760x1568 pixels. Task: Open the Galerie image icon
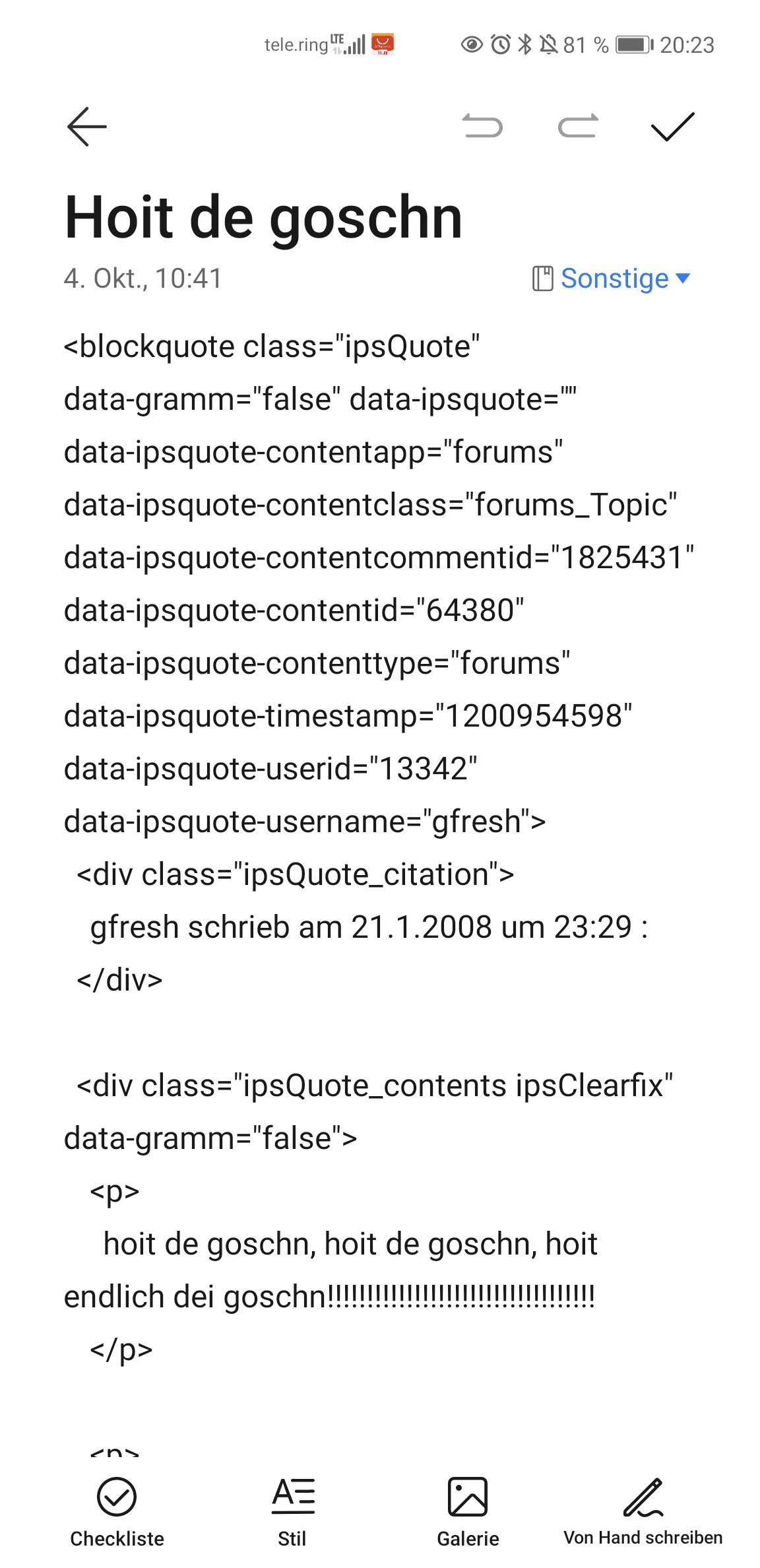468,1496
